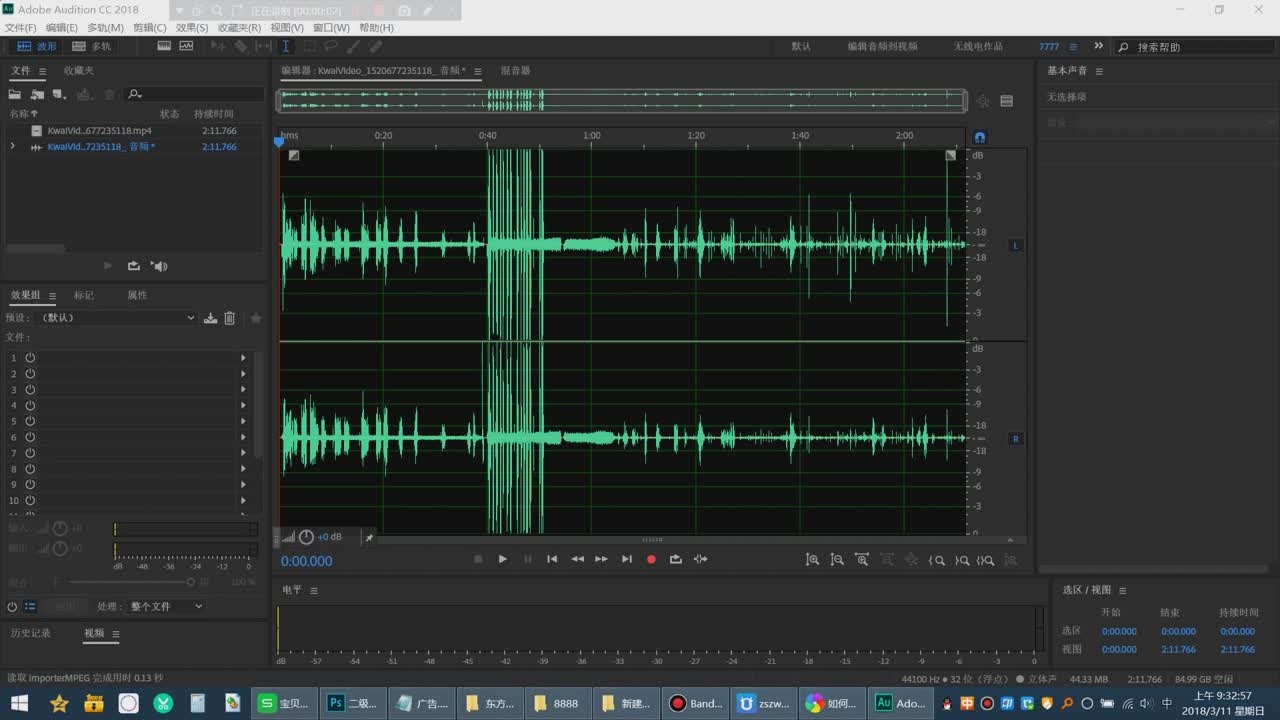Open the 视图(V) menu
Image resolution: width=1280 pixels, height=720 pixels.
(x=287, y=28)
